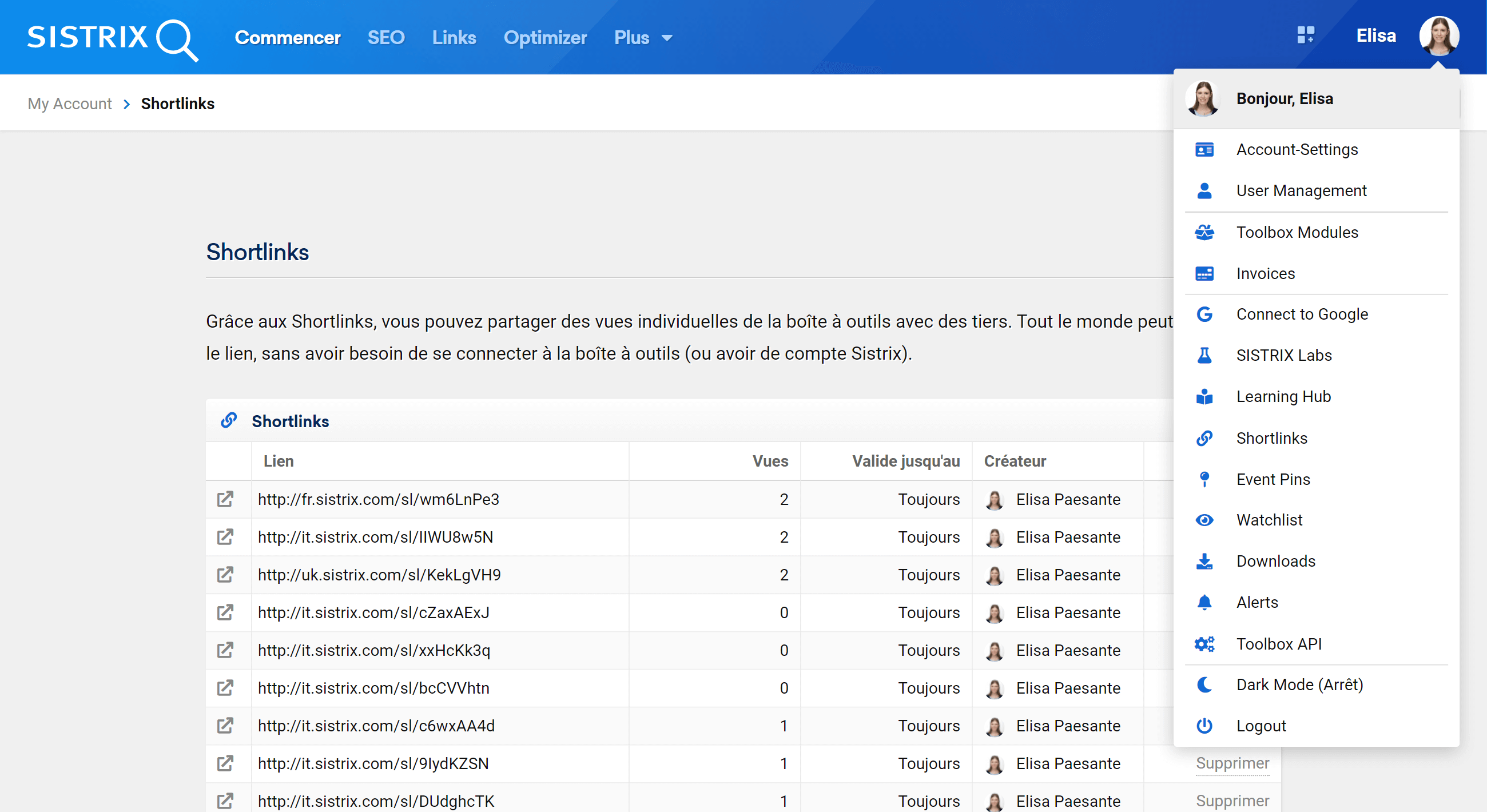This screenshot has height=812, width=1487.
Task: Open the Optimizer nav item
Action: pos(545,38)
